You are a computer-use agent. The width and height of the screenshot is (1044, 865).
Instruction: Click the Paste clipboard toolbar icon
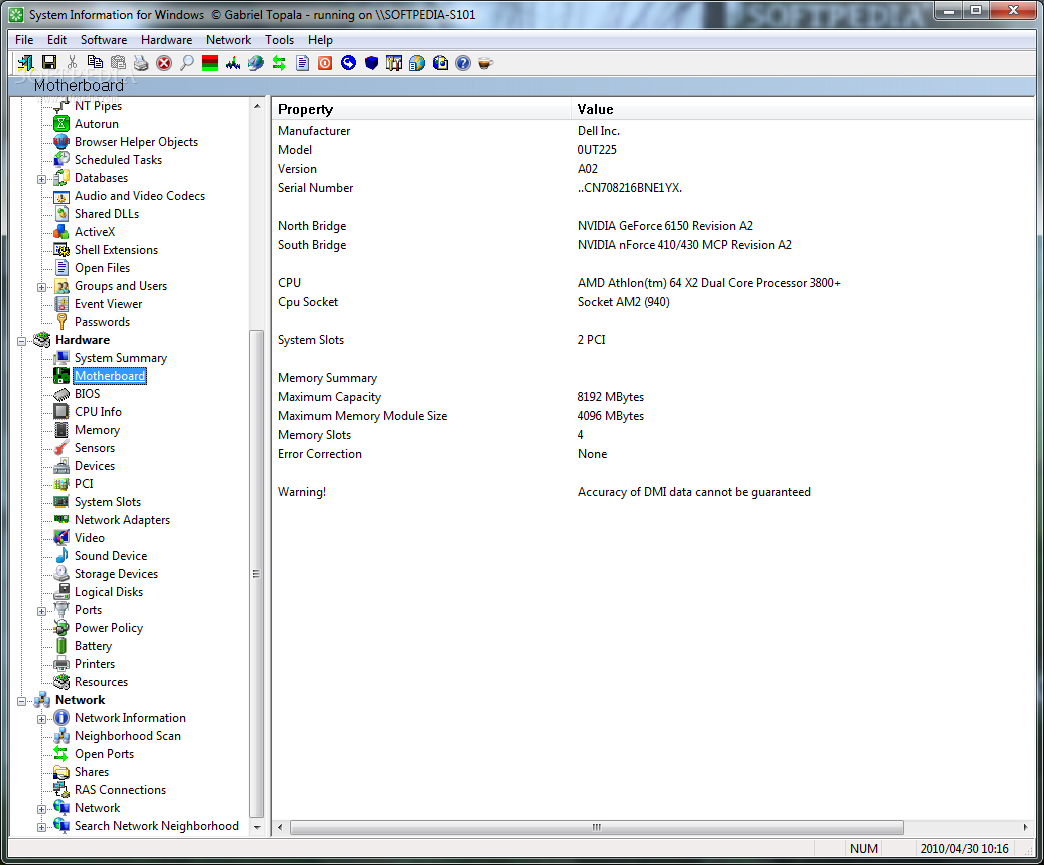(x=118, y=63)
